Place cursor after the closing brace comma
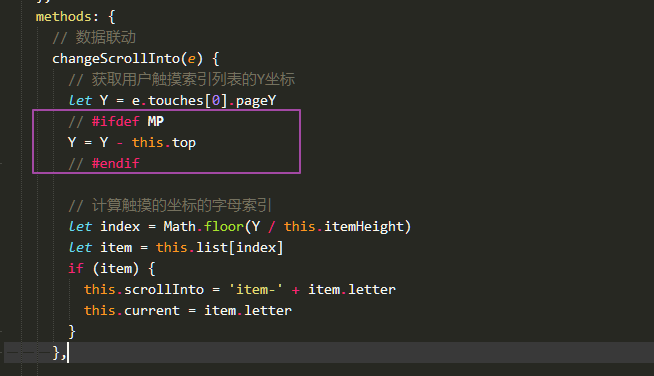 (67, 353)
